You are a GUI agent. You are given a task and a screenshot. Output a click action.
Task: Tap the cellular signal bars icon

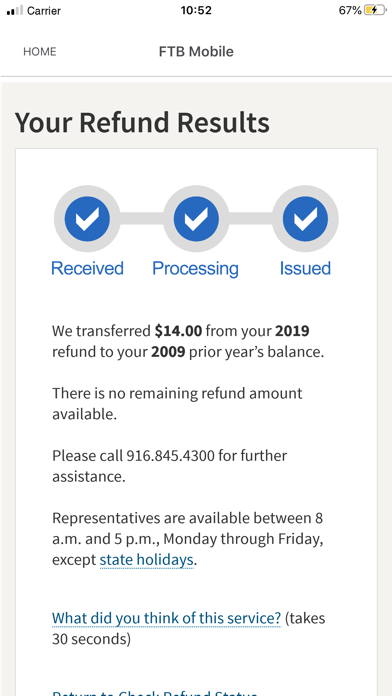(15, 10)
